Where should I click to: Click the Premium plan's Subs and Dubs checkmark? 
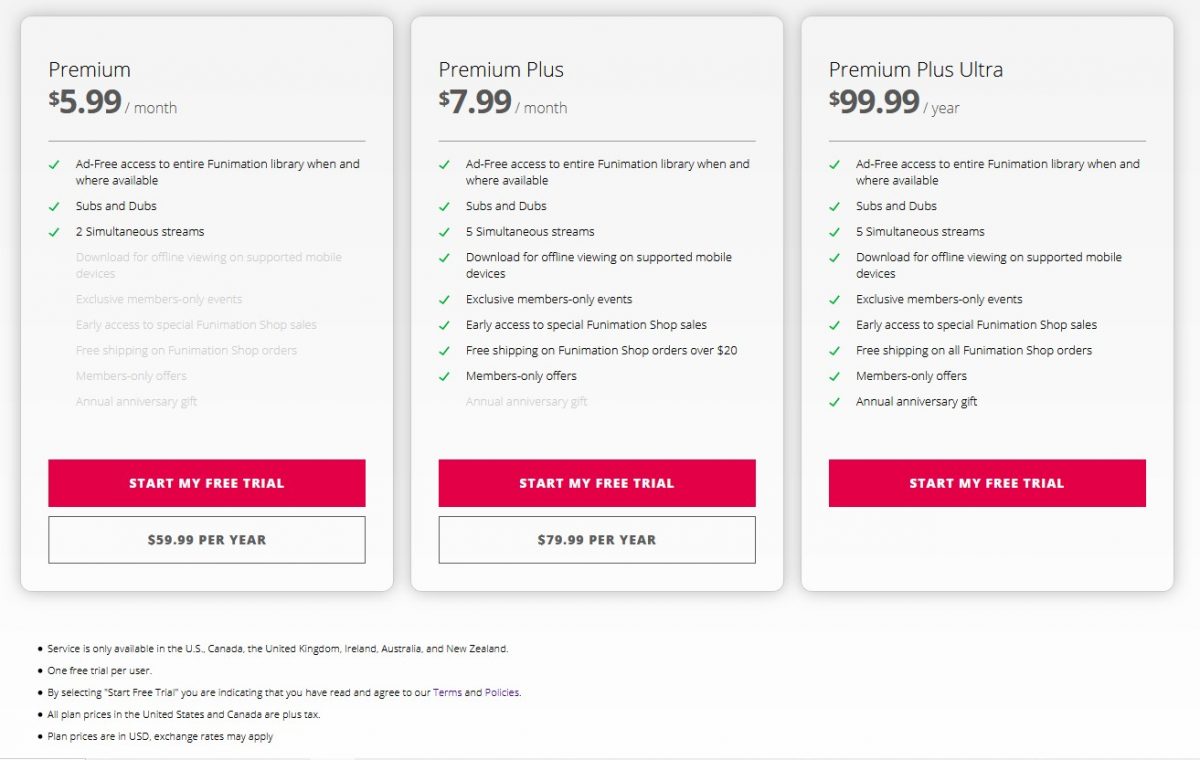point(54,207)
